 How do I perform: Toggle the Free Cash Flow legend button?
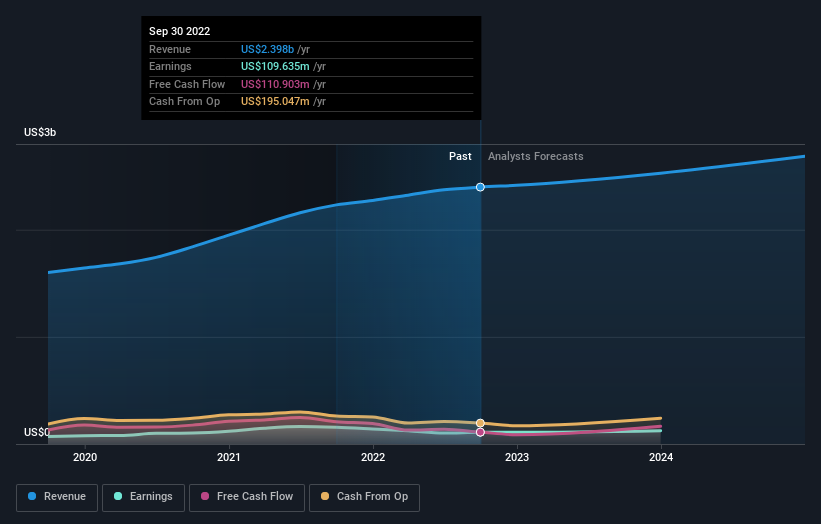pyautogui.click(x=247, y=497)
